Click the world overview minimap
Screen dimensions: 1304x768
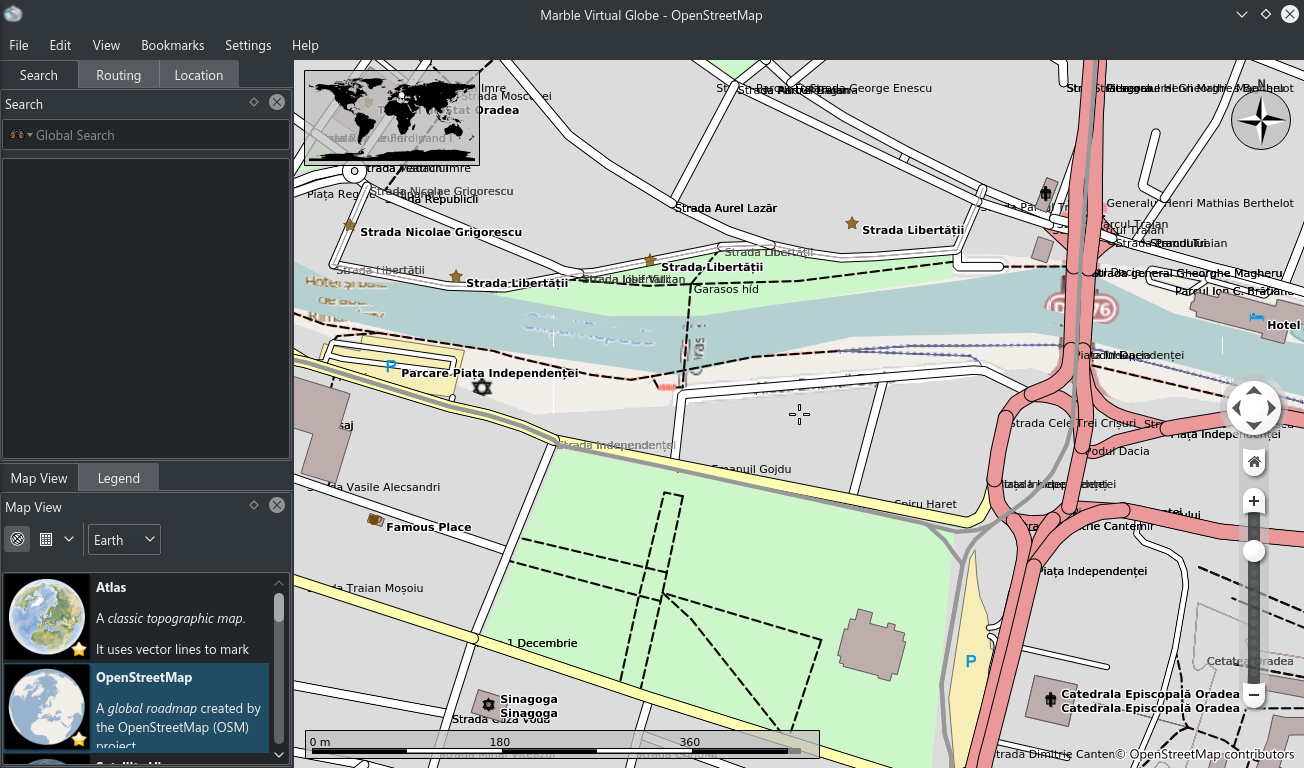(392, 117)
